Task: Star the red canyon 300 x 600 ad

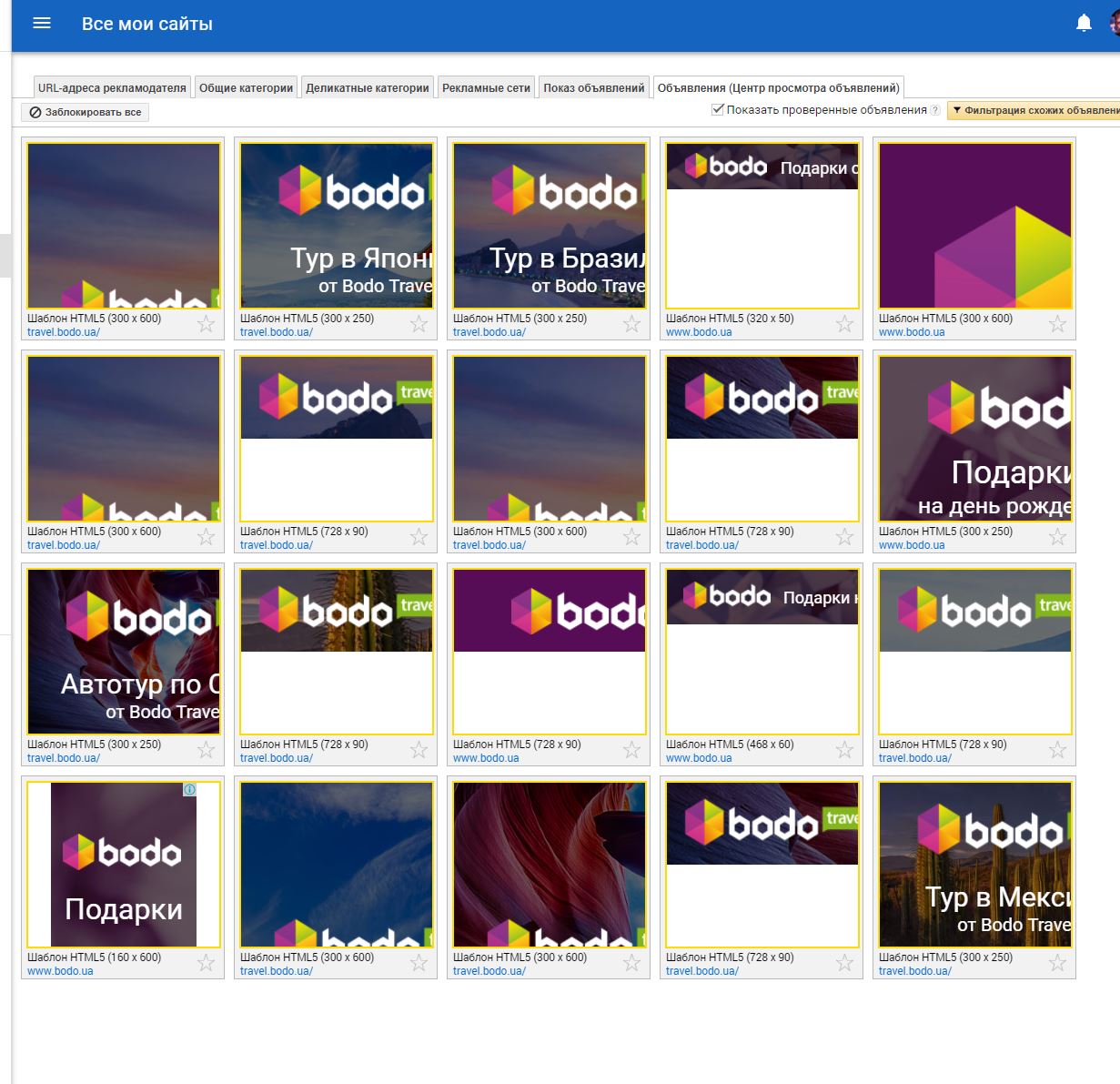Action: 631,963
